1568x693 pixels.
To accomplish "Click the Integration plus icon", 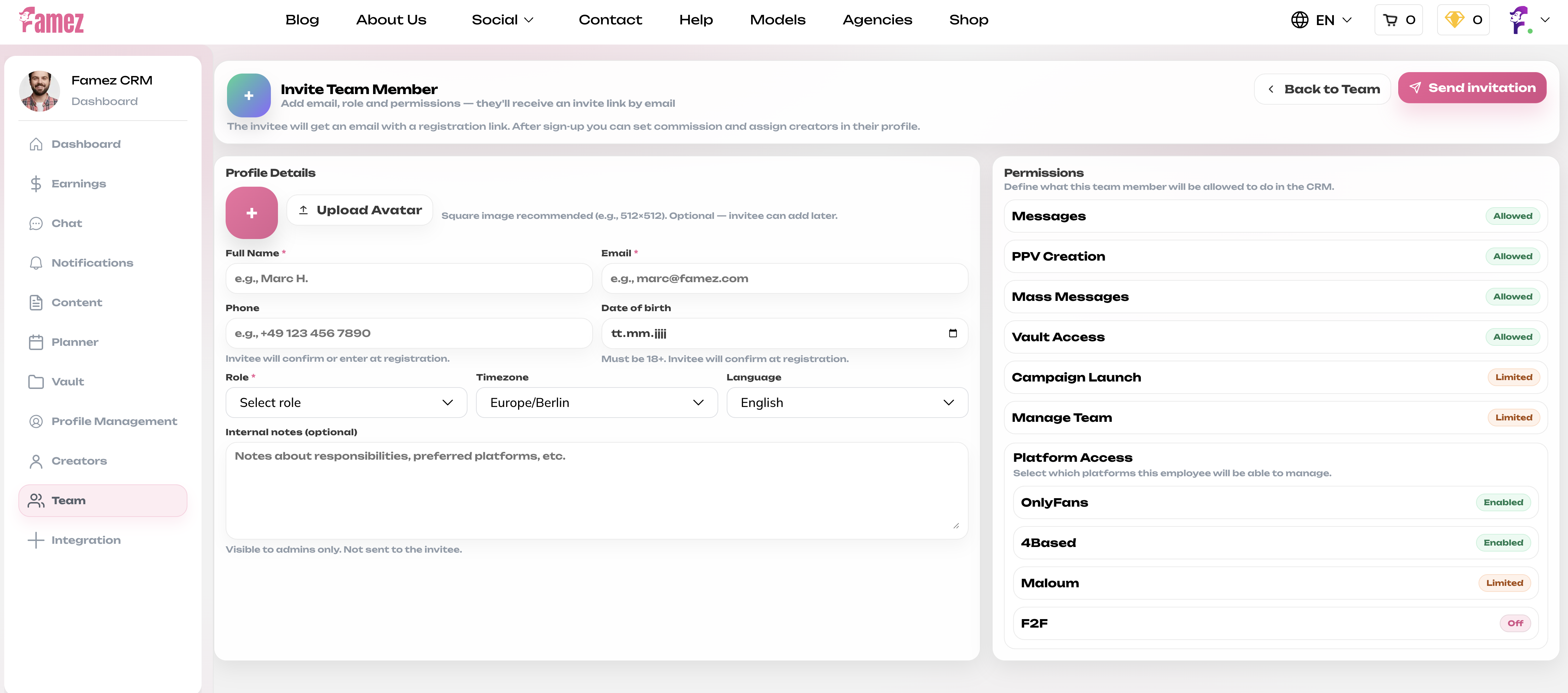I will pyautogui.click(x=35, y=540).
